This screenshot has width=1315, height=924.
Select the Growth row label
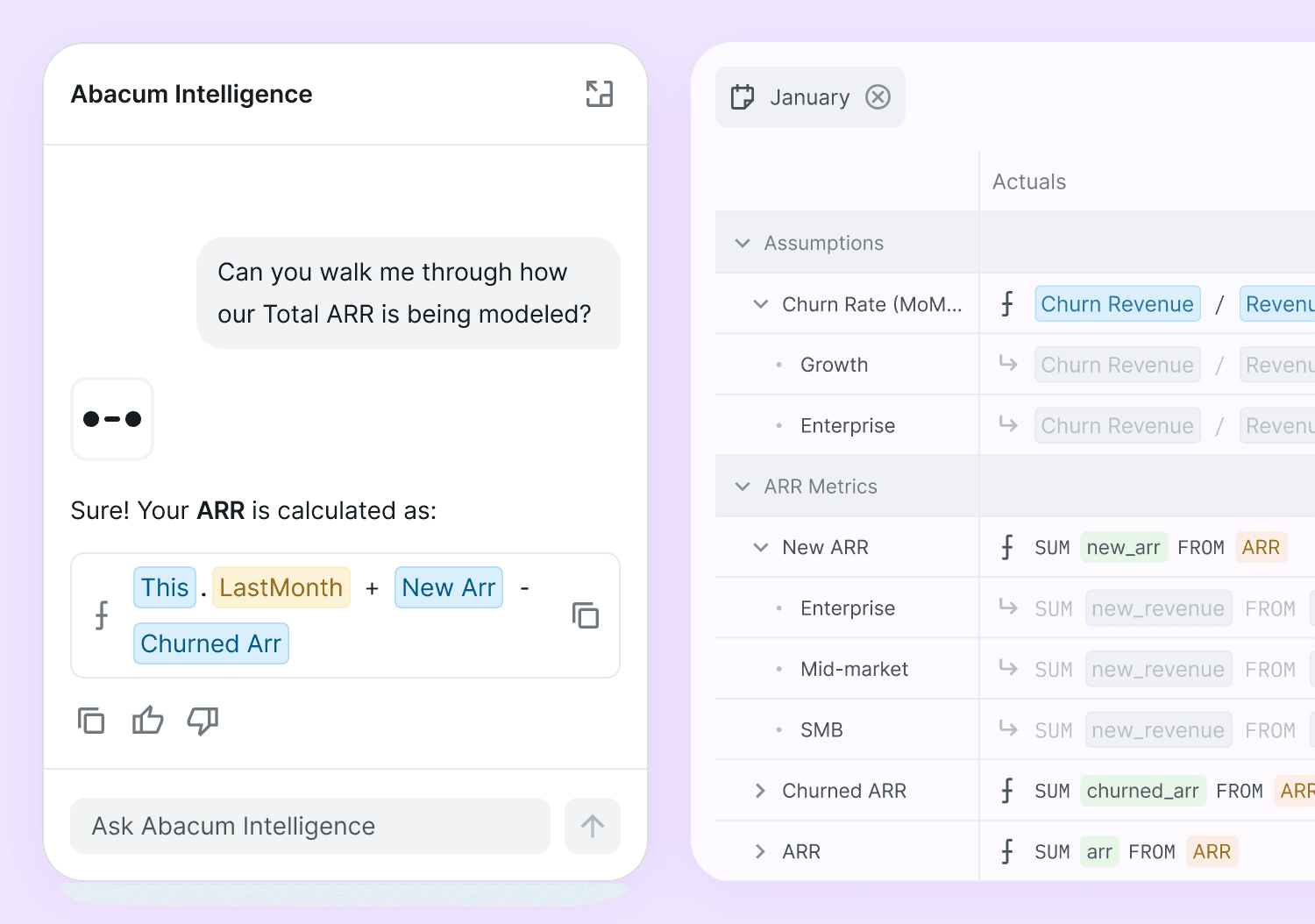click(x=834, y=365)
